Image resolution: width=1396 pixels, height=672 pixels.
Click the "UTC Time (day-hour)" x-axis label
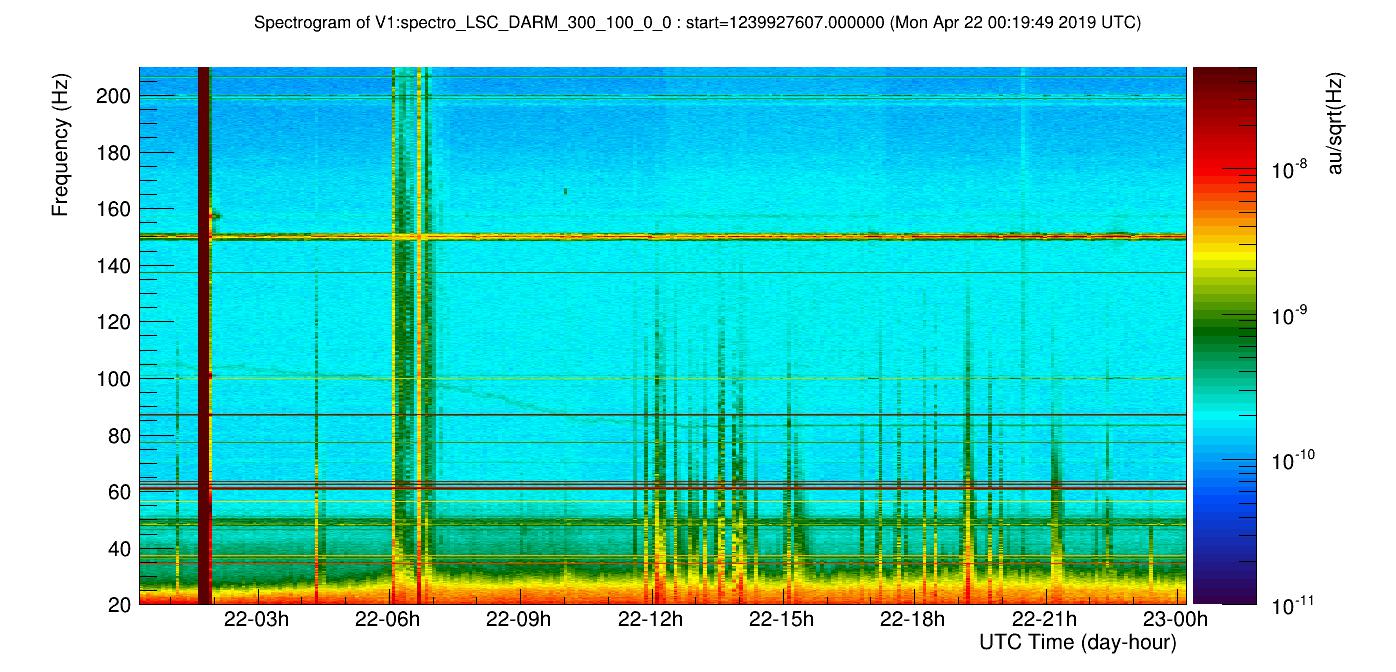(x=1077, y=642)
